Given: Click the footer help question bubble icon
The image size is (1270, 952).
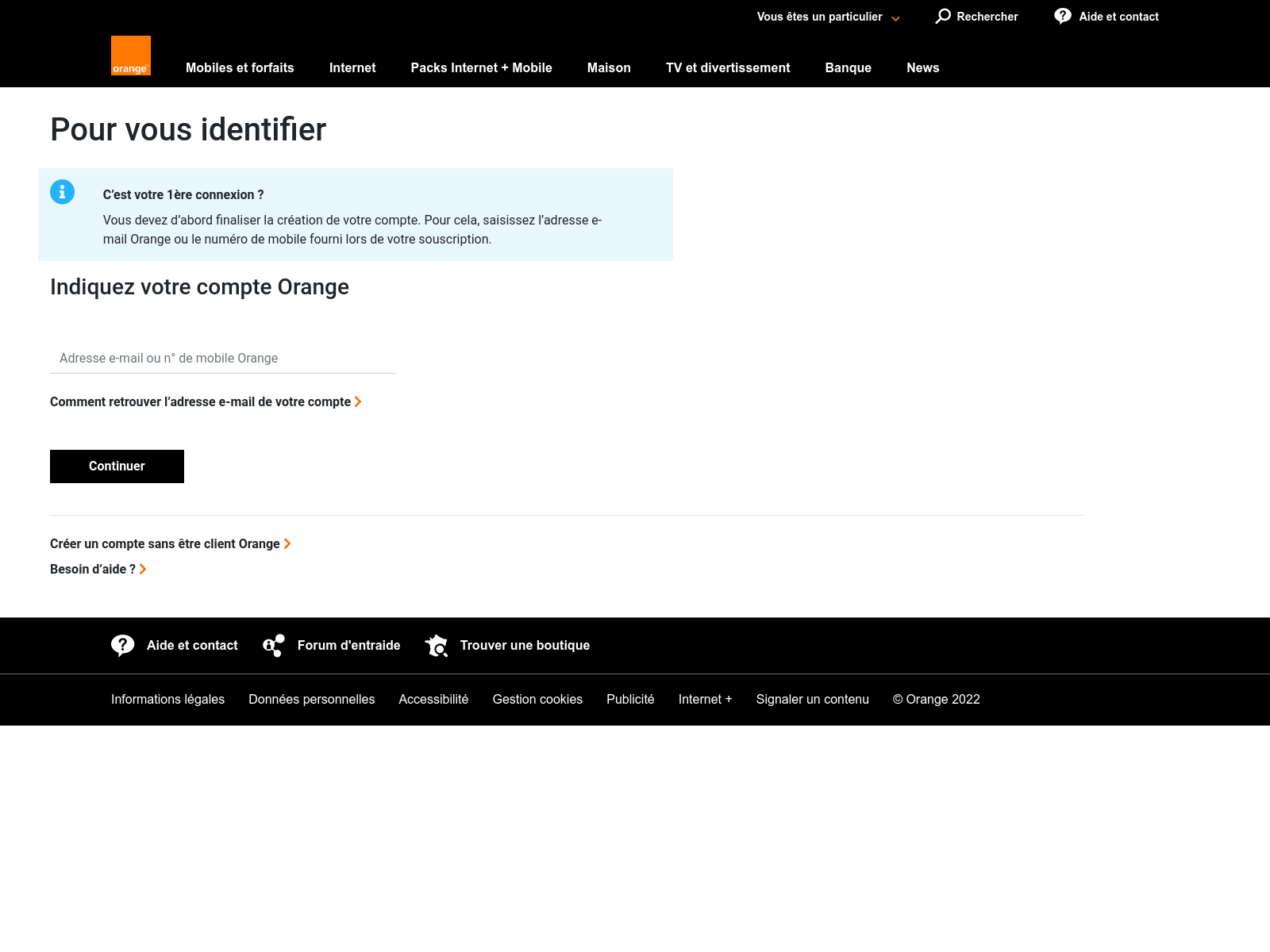Looking at the screenshot, I should click(123, 646).
